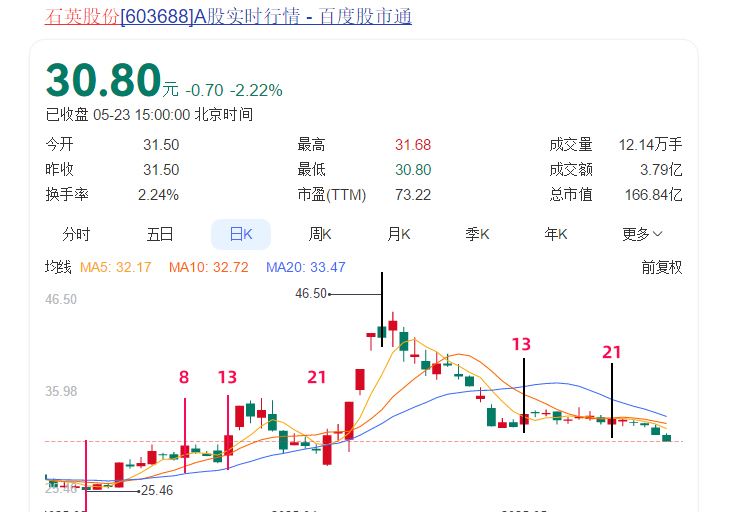Click the 总市值 label

click(x=571, y=195)
